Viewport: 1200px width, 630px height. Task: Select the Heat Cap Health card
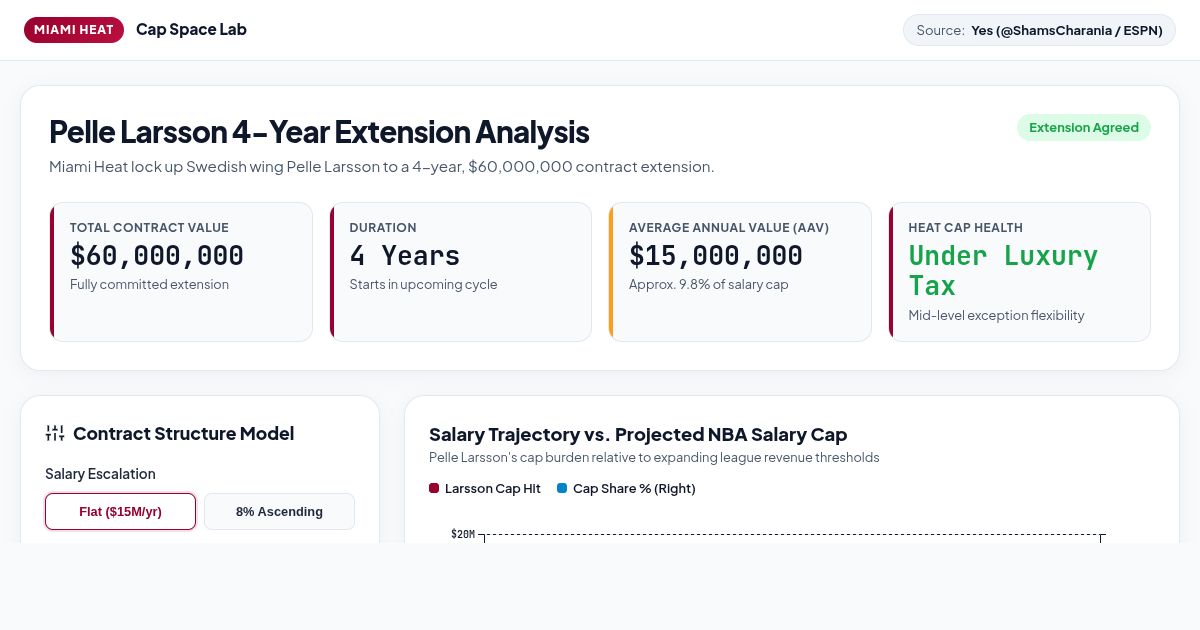pyautogui.click(x=1020, y=272)
